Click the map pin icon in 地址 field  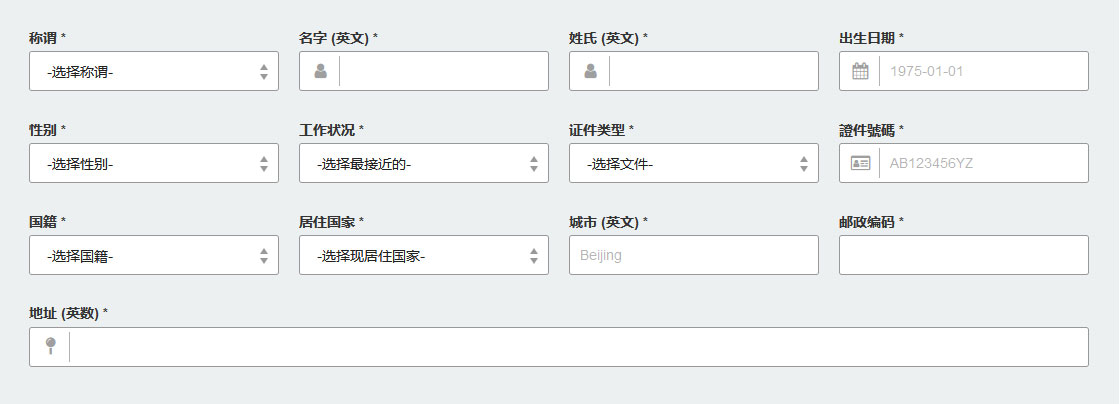tap(51, 346)
